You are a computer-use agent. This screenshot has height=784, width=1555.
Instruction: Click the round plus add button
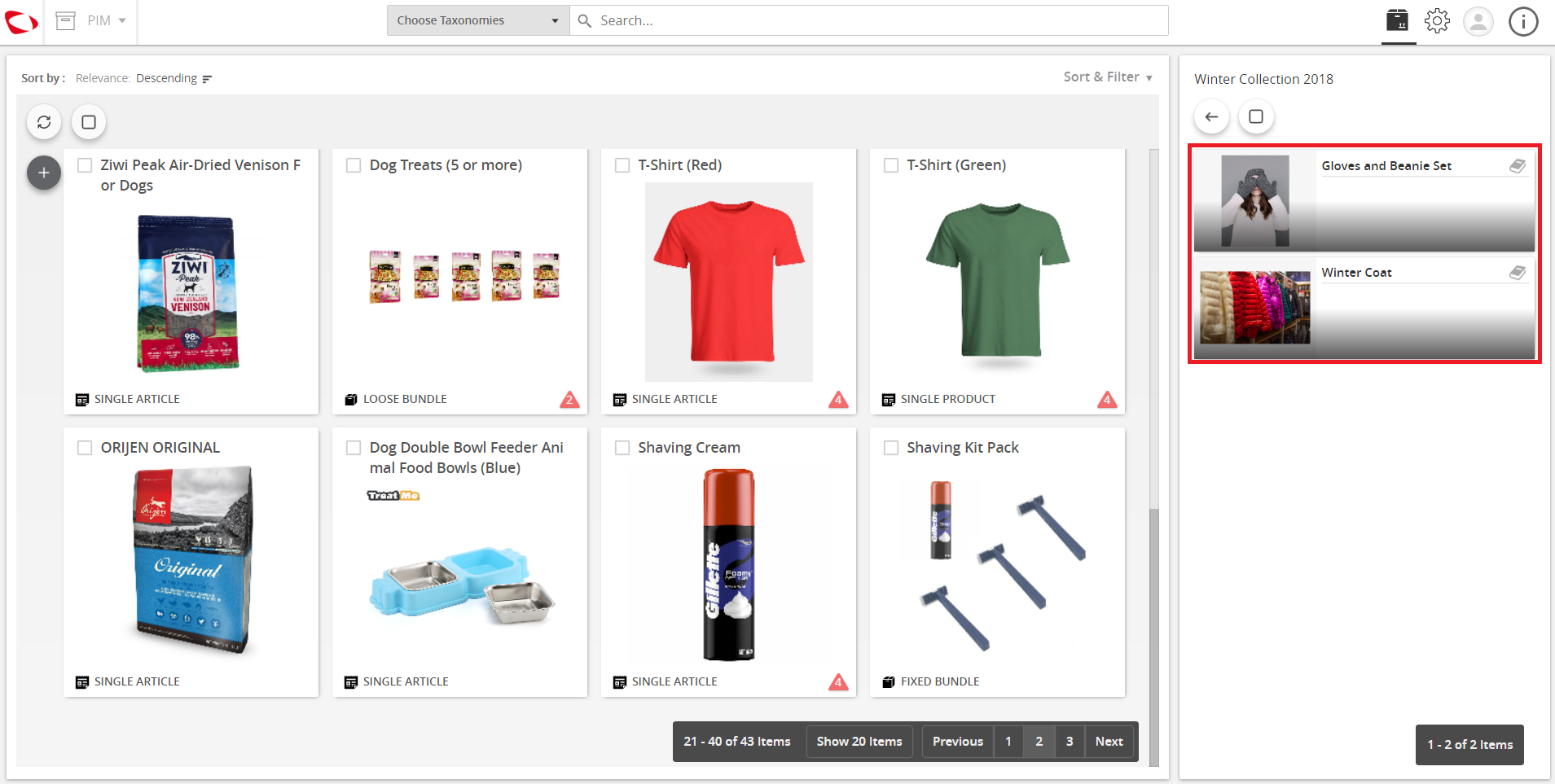coord(44,173)
